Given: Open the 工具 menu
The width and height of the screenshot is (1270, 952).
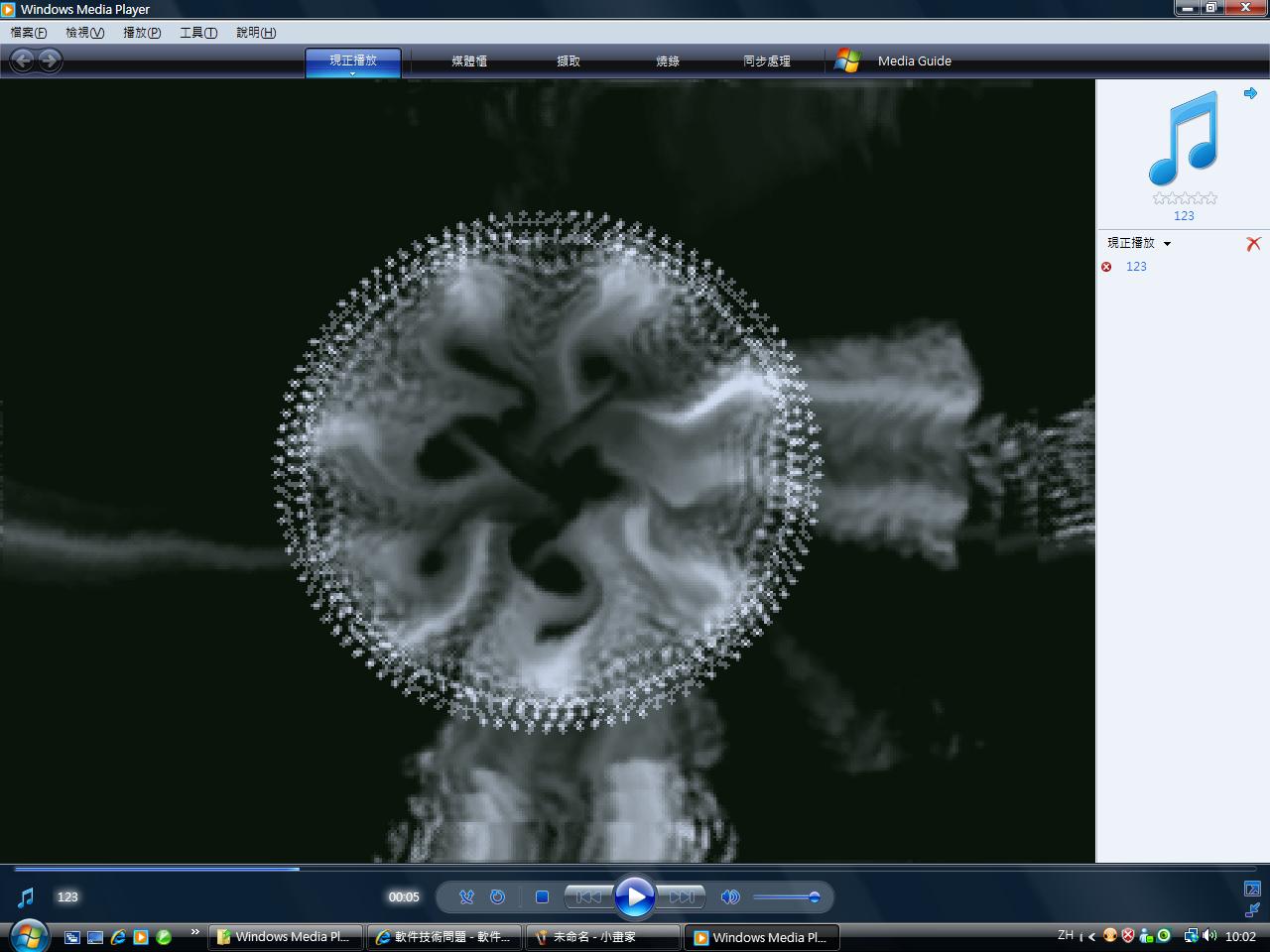Looking at the screenshot, I should coord(197,33).
